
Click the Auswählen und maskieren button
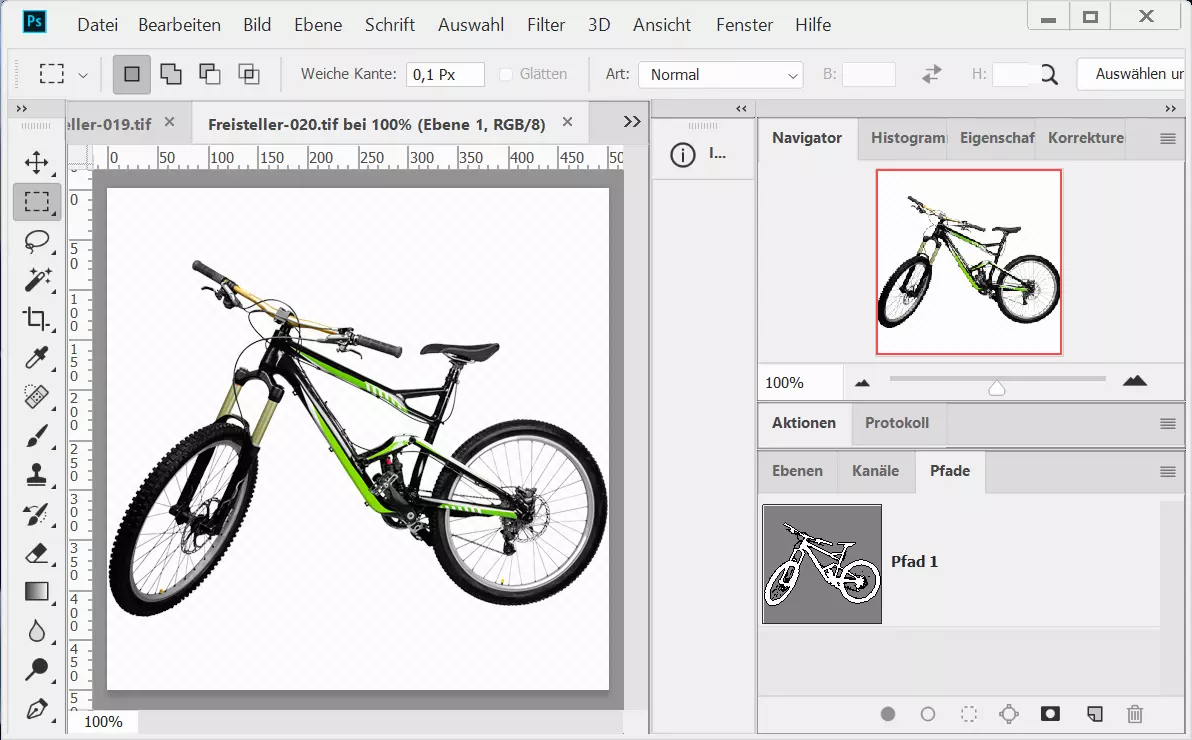[x=1133, y=74]
